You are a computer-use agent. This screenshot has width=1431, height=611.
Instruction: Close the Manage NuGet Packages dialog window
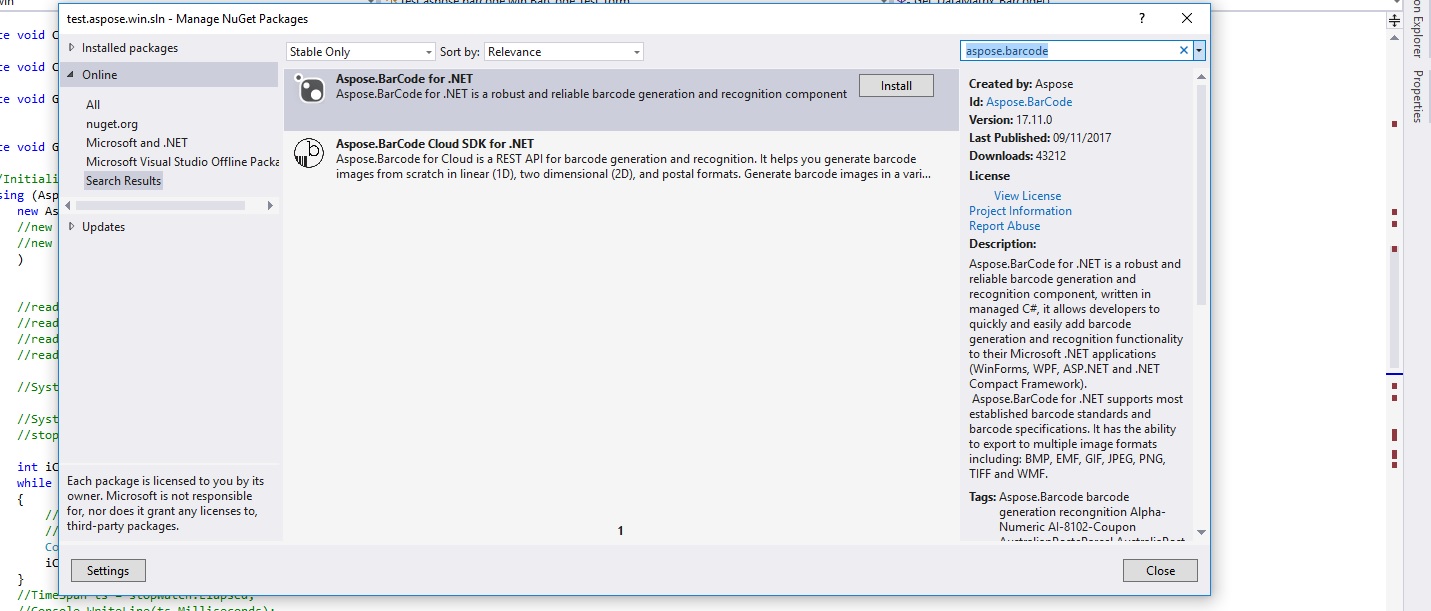tap(1186, 19)
